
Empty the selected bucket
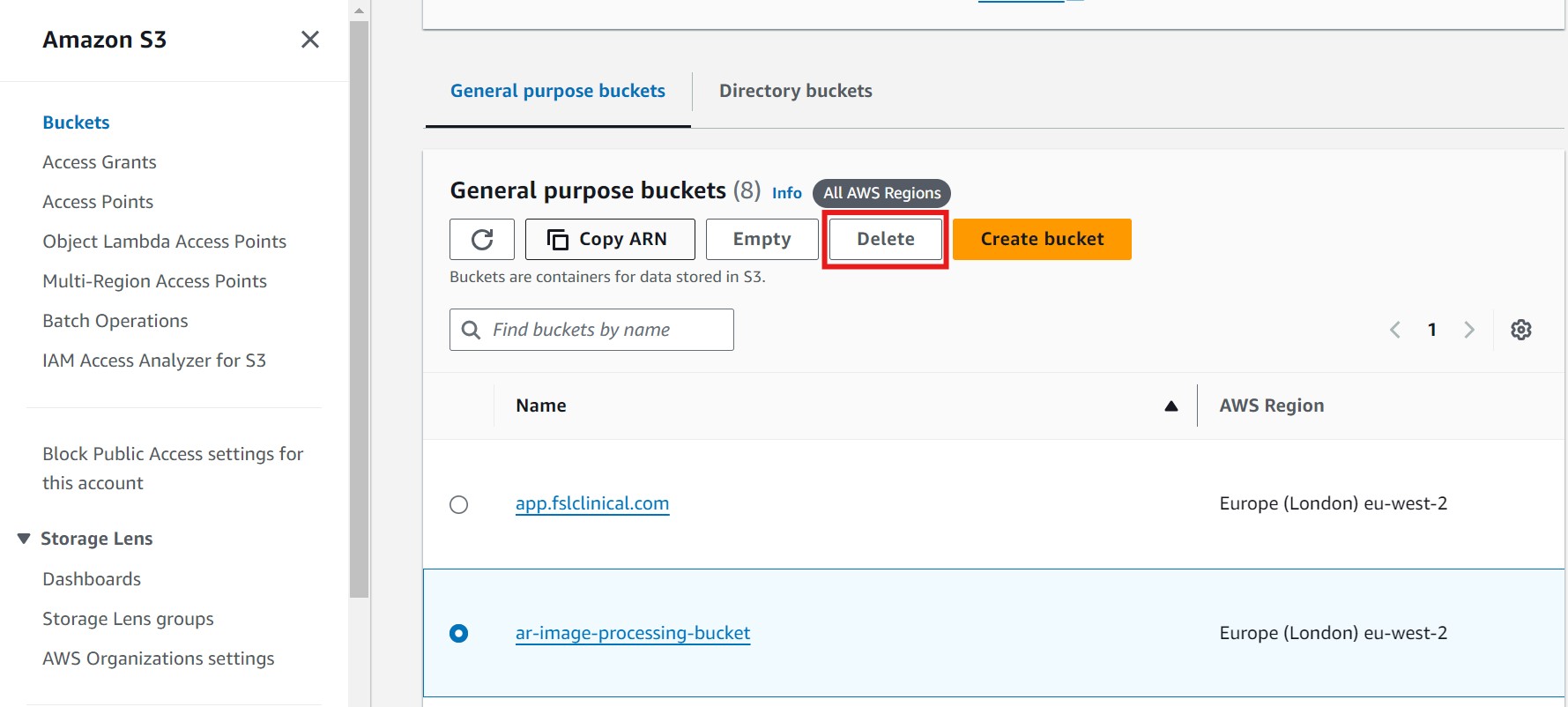point(761,238)
